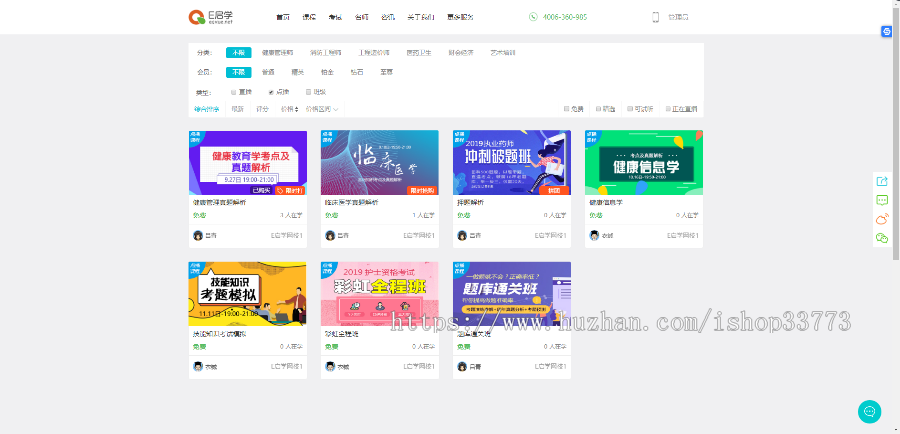This screenshot has width=900, height=434.
Task: Open the 课程 nav item
Action: click(309, 17)
